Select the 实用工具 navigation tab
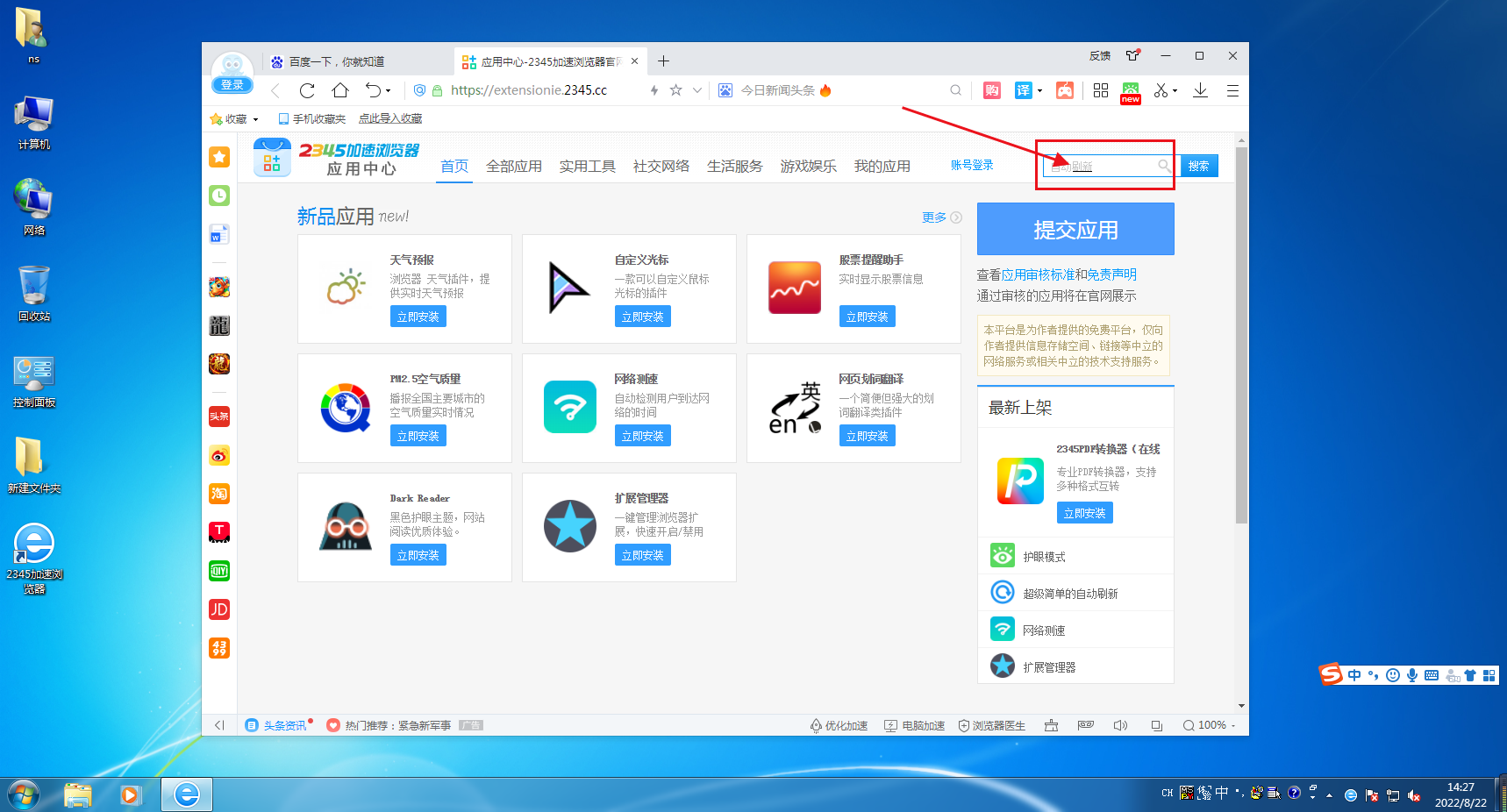The height and width of the screenshot is (812, 1507). tap(588, 166)
